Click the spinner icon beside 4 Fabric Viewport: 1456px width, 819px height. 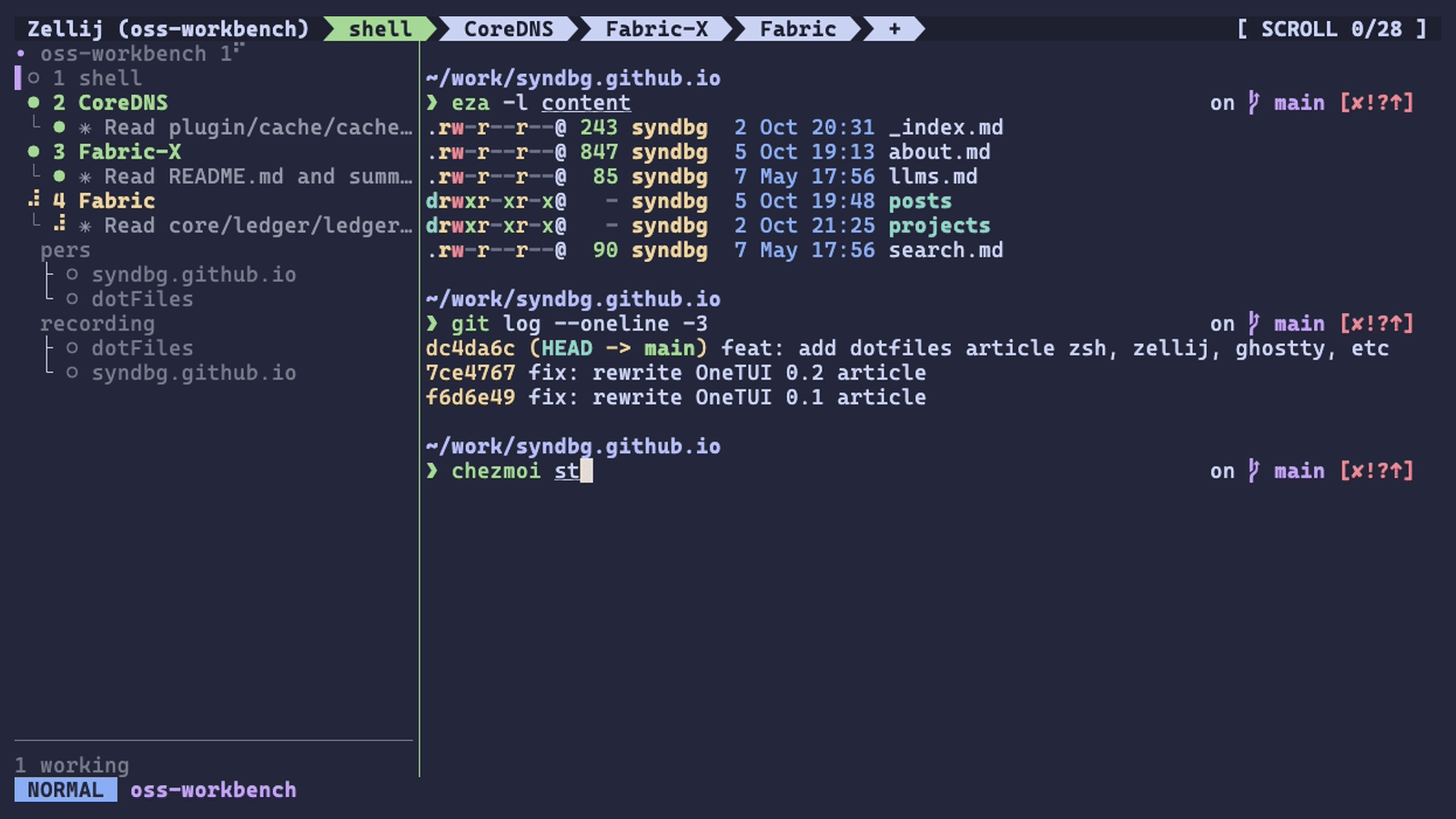coord(34,199)
